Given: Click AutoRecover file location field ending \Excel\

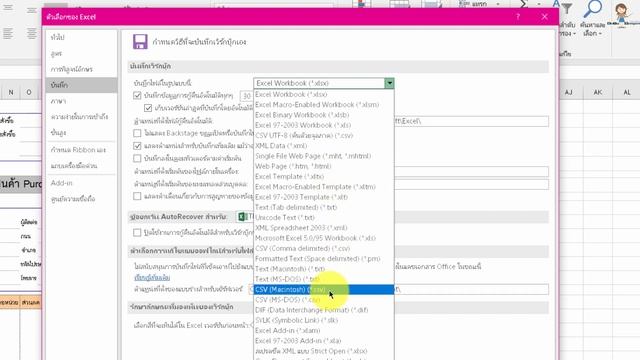Looking at the screenshot, I should 471,121.
